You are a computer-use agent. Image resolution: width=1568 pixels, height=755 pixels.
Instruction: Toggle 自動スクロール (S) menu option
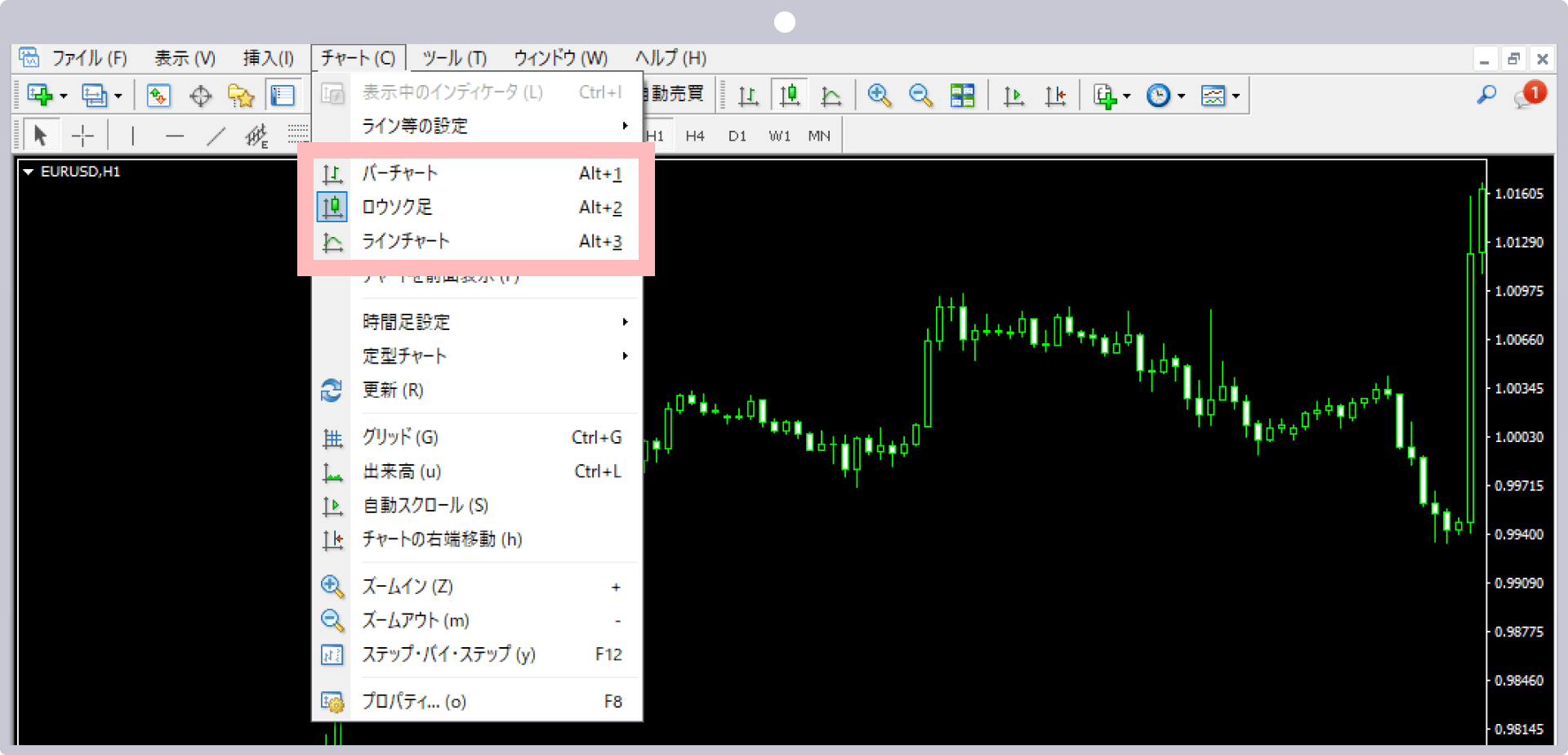(477, 506)
